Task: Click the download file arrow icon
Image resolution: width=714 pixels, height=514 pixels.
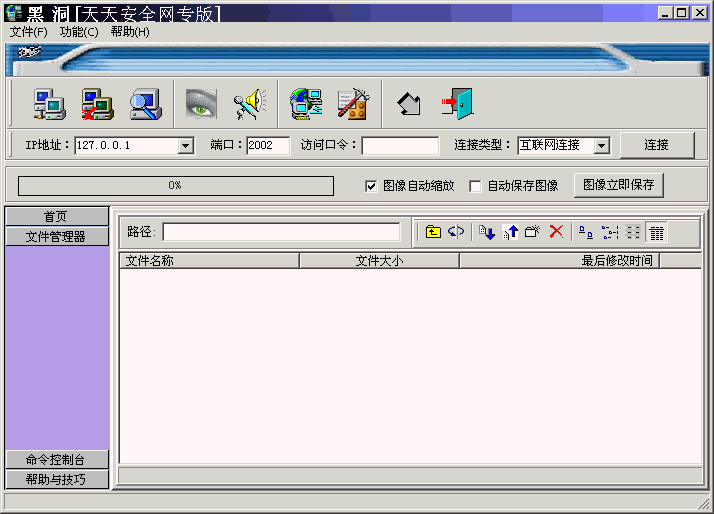Action: point(487,232)
